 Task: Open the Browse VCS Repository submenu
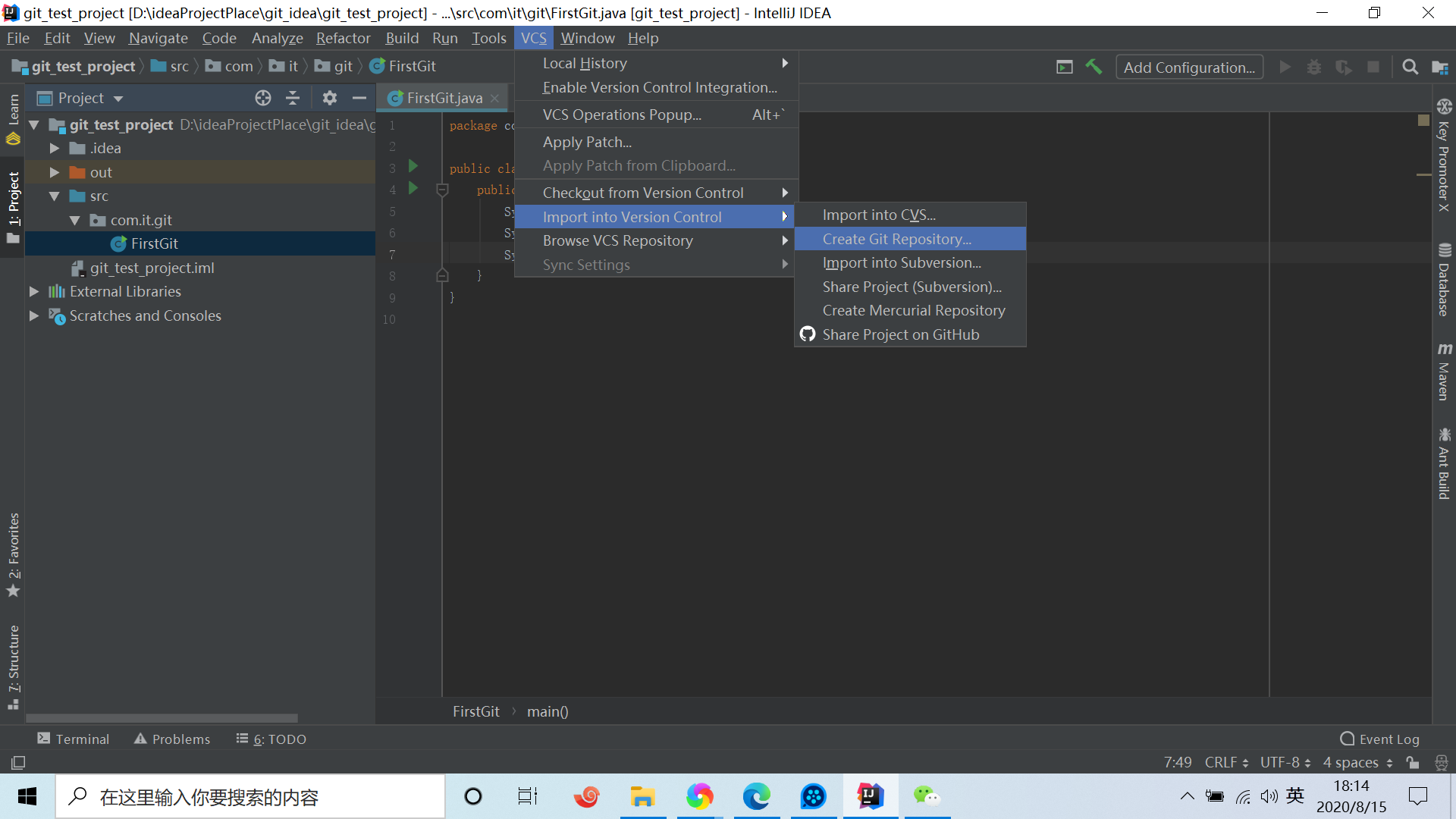coord(654,240)
